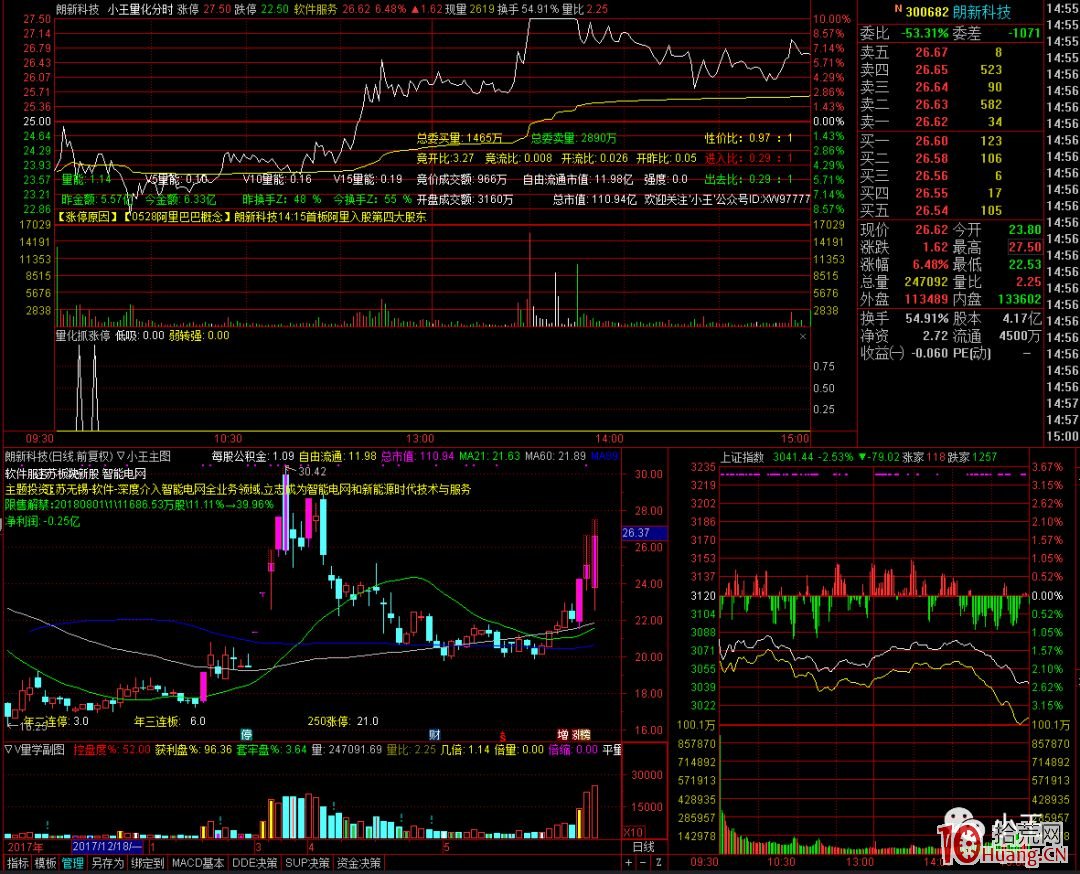This screenshot has width=1080, height=874.
Task: Click the 30.42 high price label on the K-line
Action: pos(312,472)
